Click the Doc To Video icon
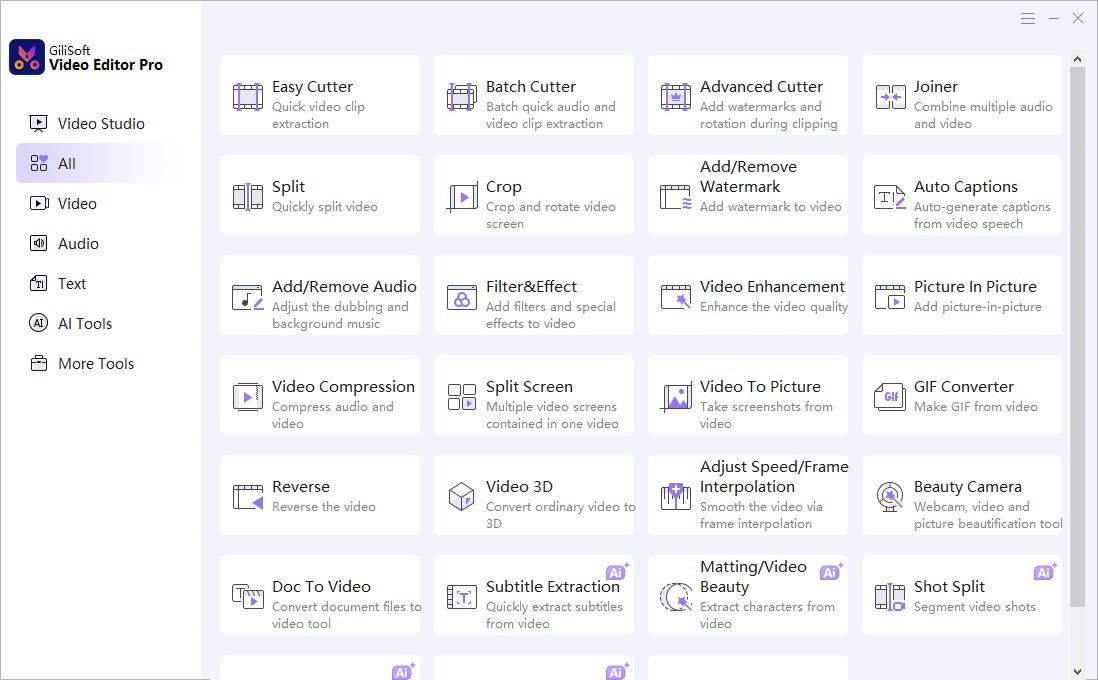 (247, 597)
